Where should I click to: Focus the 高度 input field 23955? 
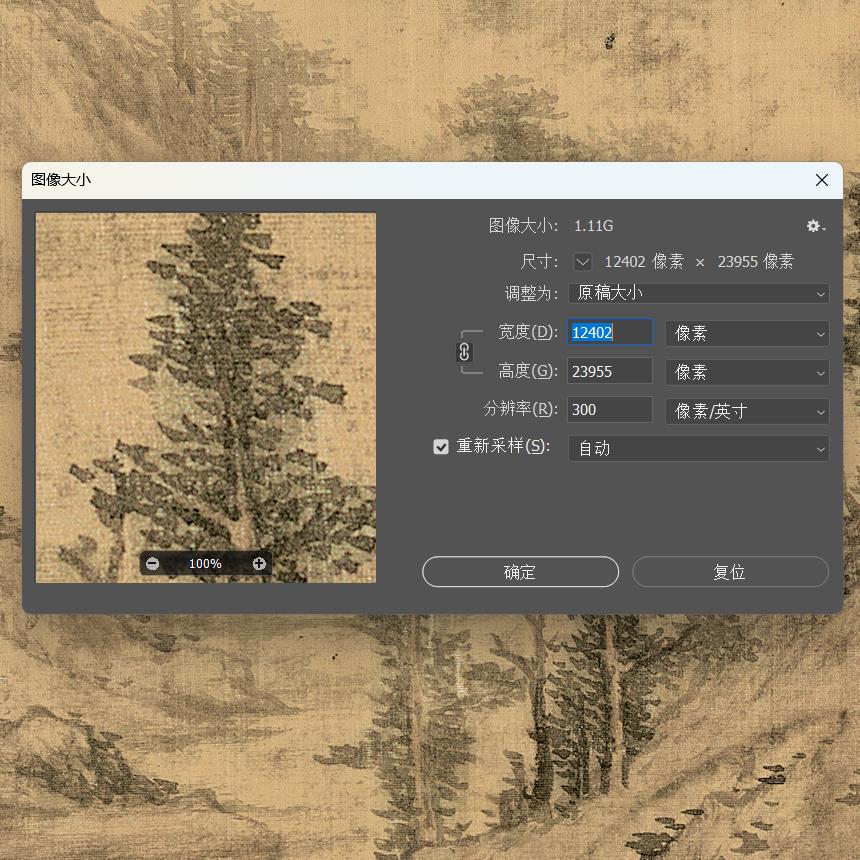click(609, 371)
